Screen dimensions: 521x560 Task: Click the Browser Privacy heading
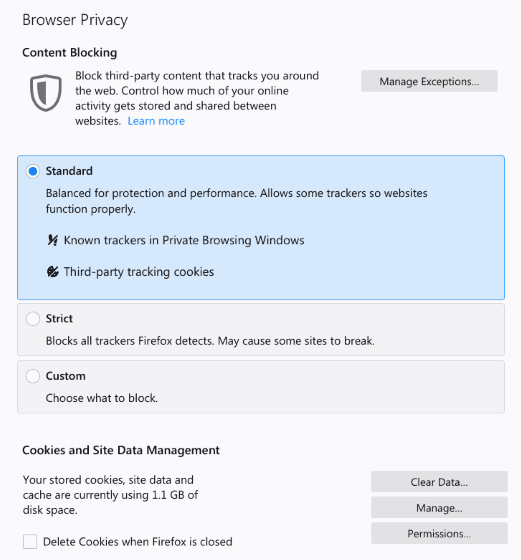(75, 20)
